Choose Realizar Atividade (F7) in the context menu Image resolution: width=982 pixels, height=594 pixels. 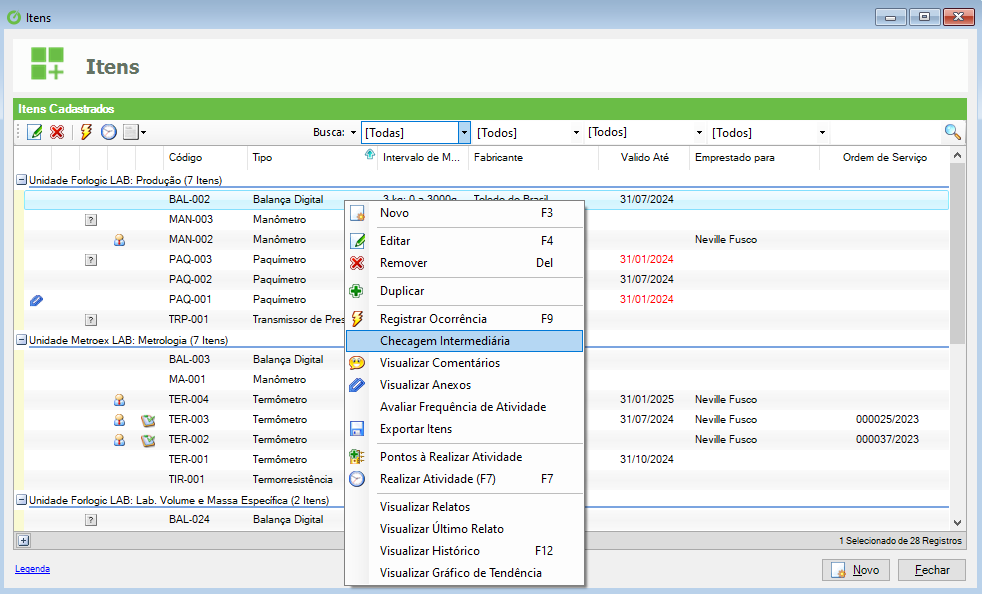coord(464,479)
